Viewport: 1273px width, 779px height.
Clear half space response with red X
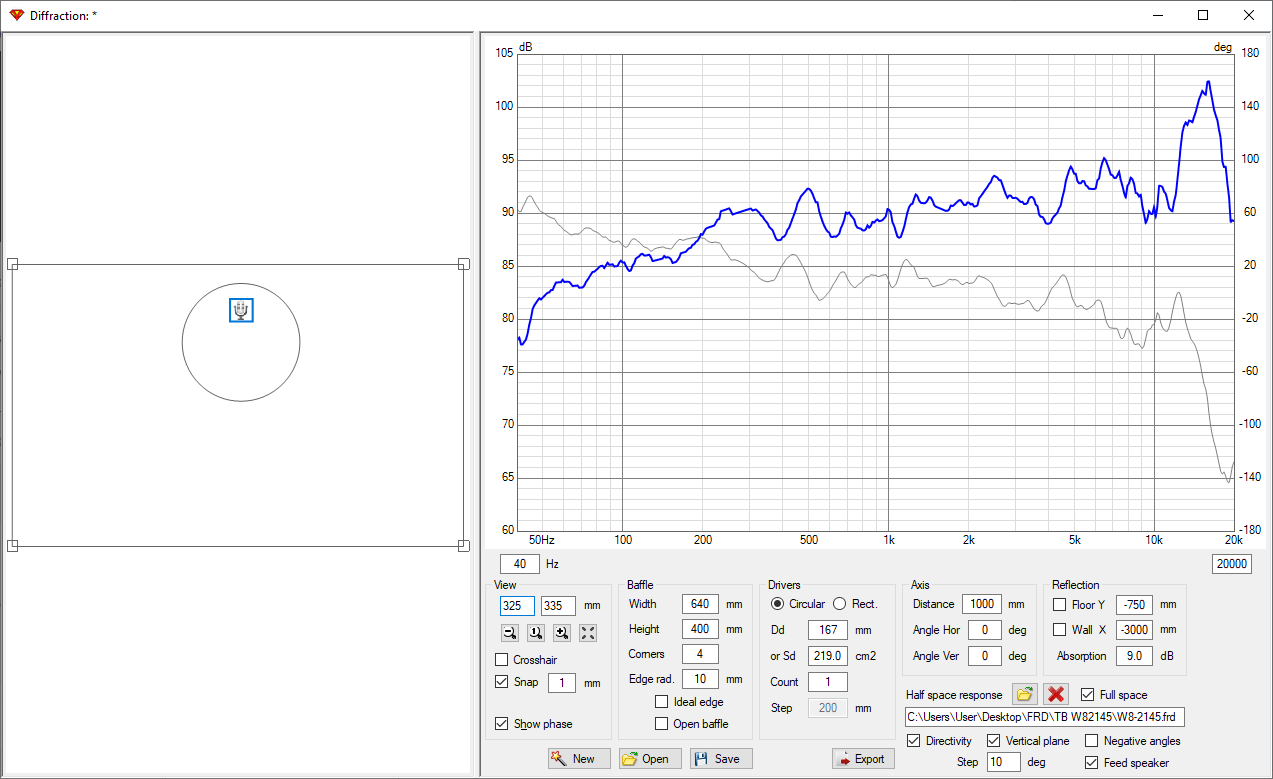(x=1056, y=694)
